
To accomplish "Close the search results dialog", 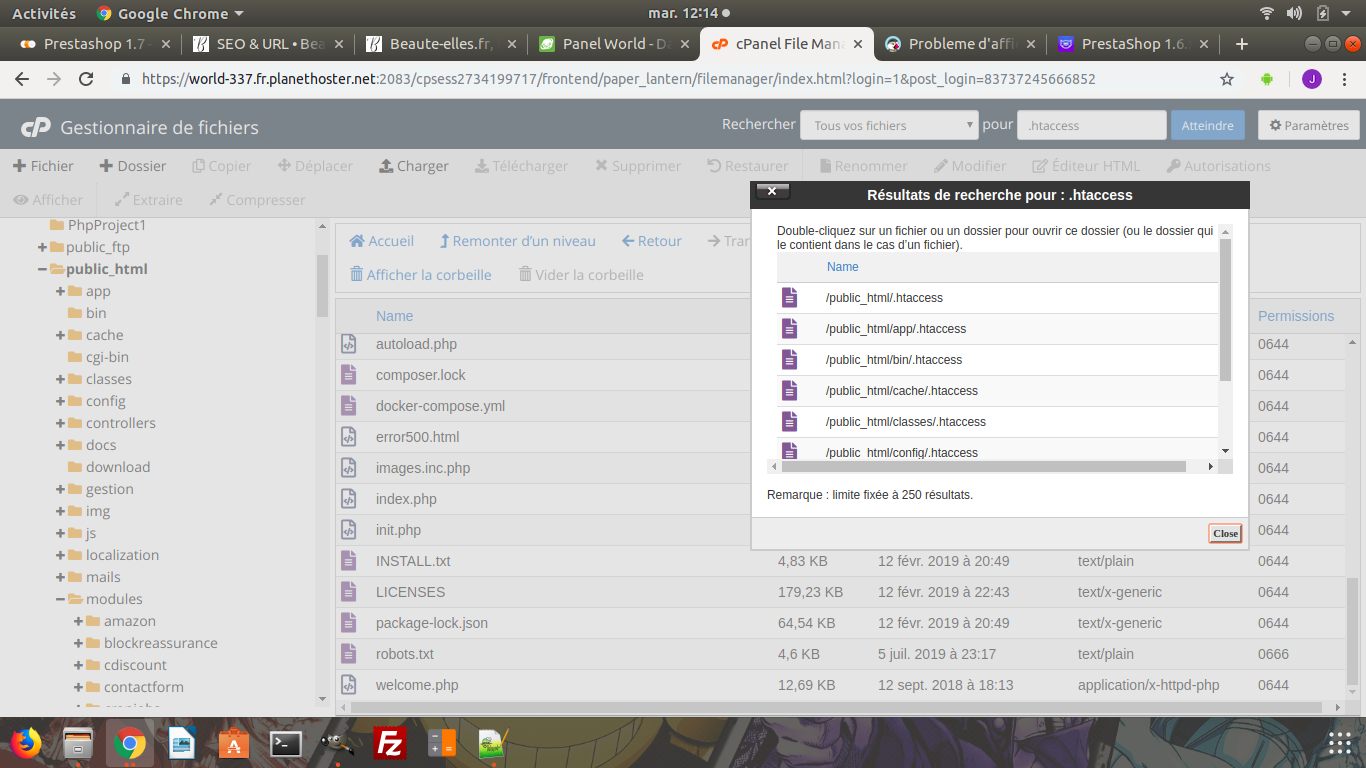I will 1225,533.
